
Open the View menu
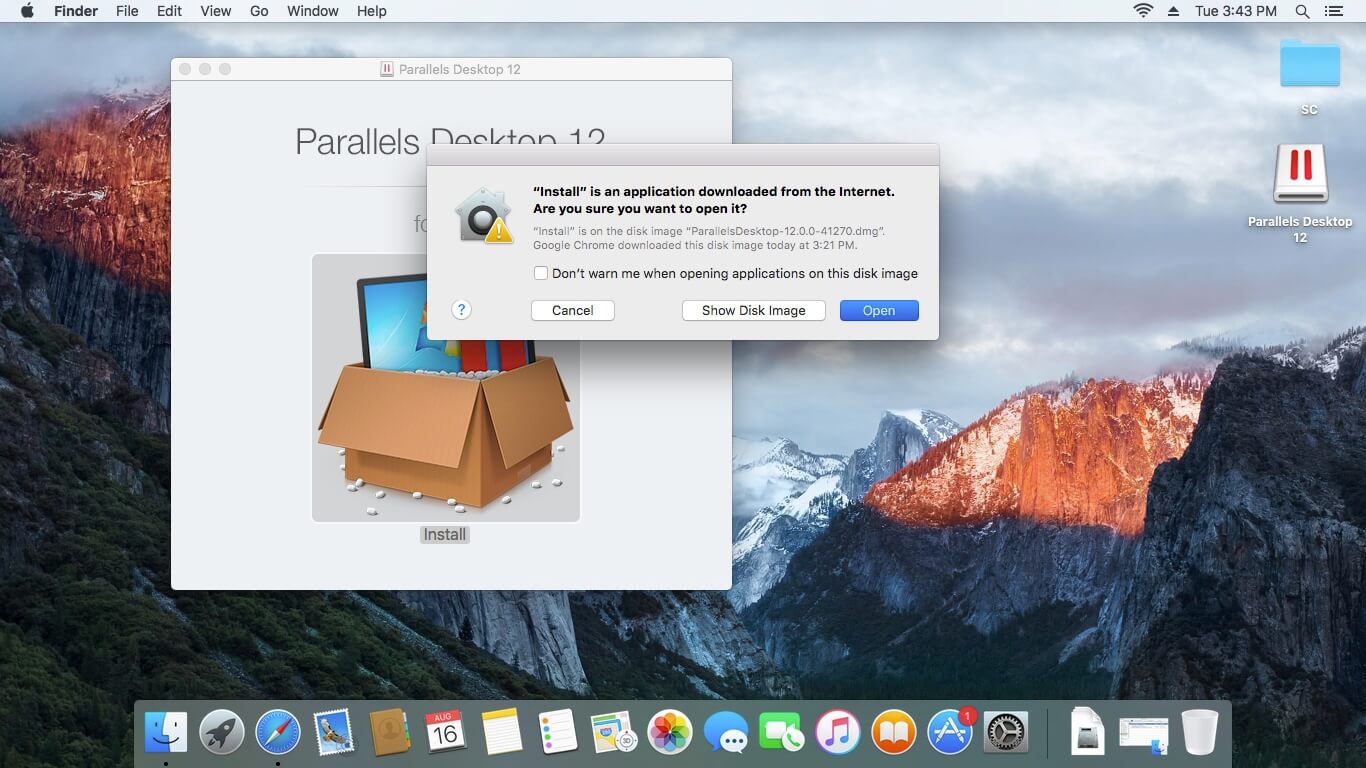tap(216, 11)
